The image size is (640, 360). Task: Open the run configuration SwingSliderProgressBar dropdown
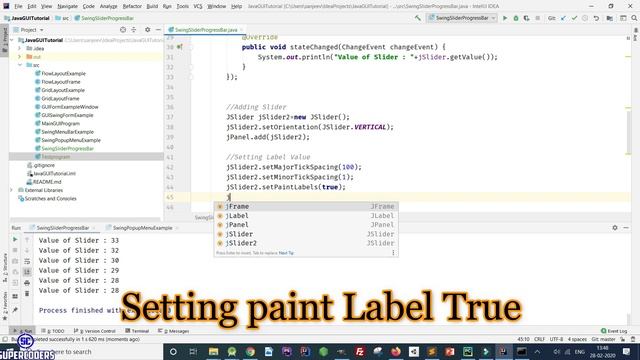coord(462,18)
